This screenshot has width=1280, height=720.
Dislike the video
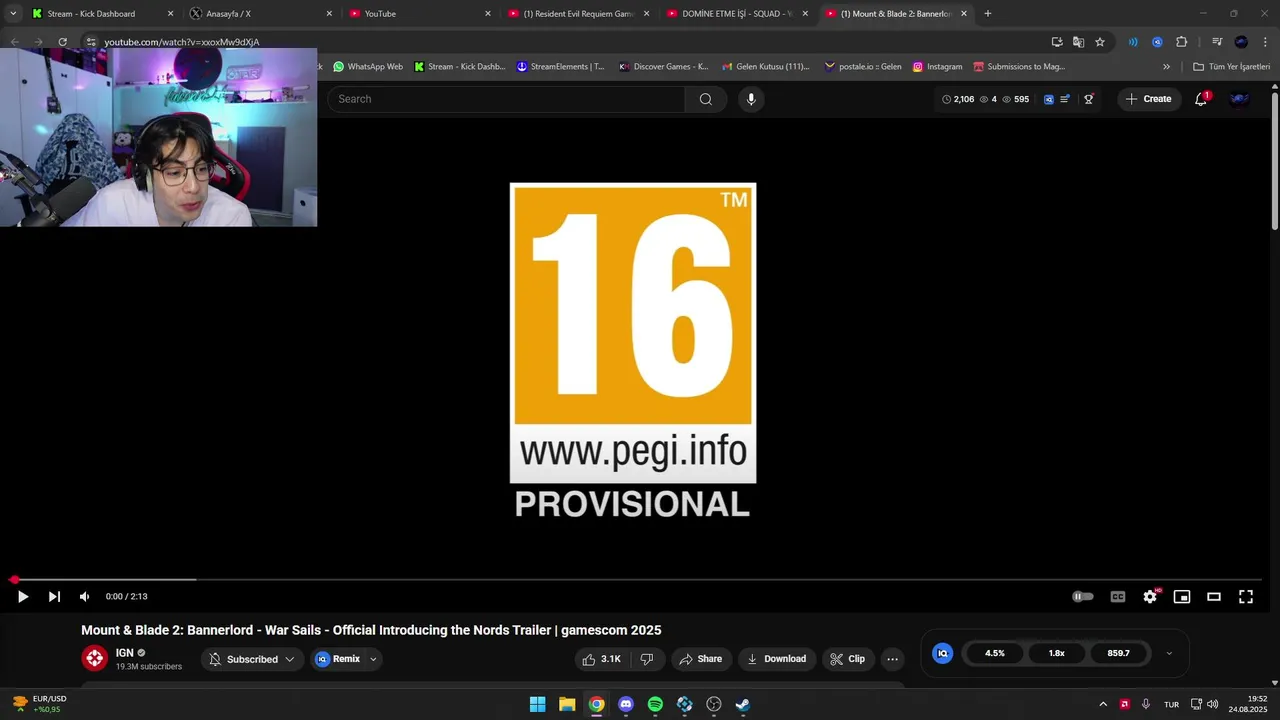647,659
